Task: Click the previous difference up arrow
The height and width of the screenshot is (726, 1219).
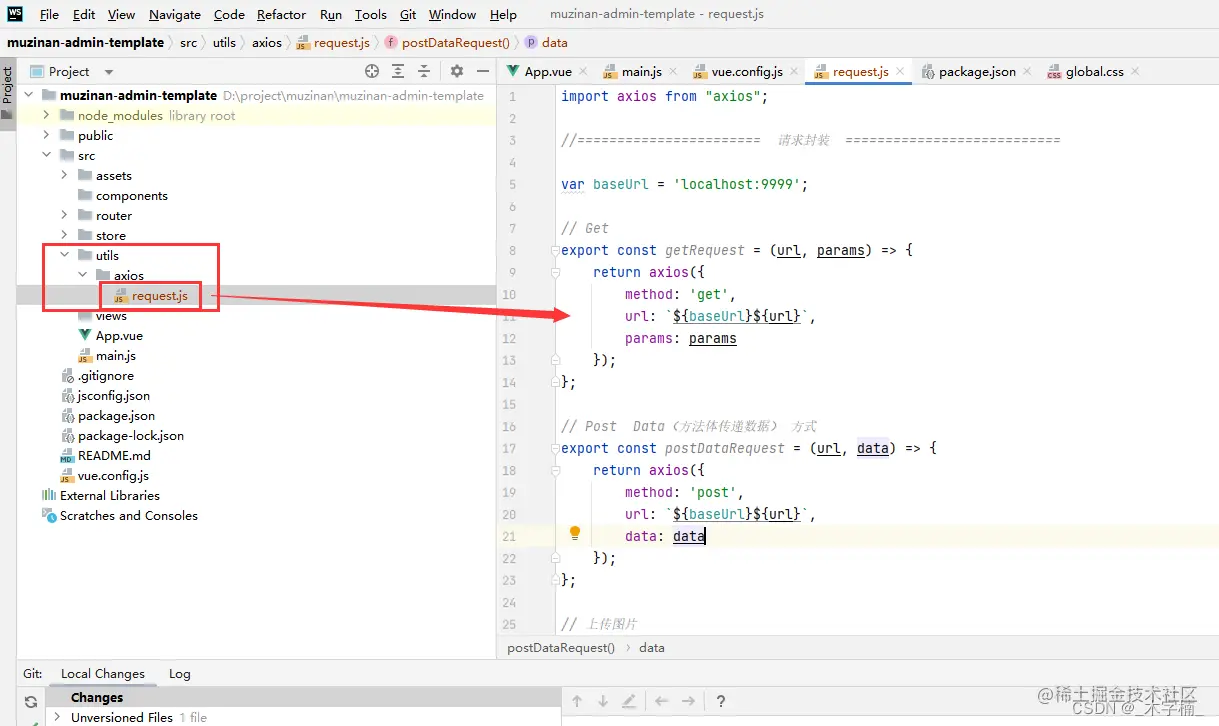Action: pyautogui.click(x=577, y=701)
